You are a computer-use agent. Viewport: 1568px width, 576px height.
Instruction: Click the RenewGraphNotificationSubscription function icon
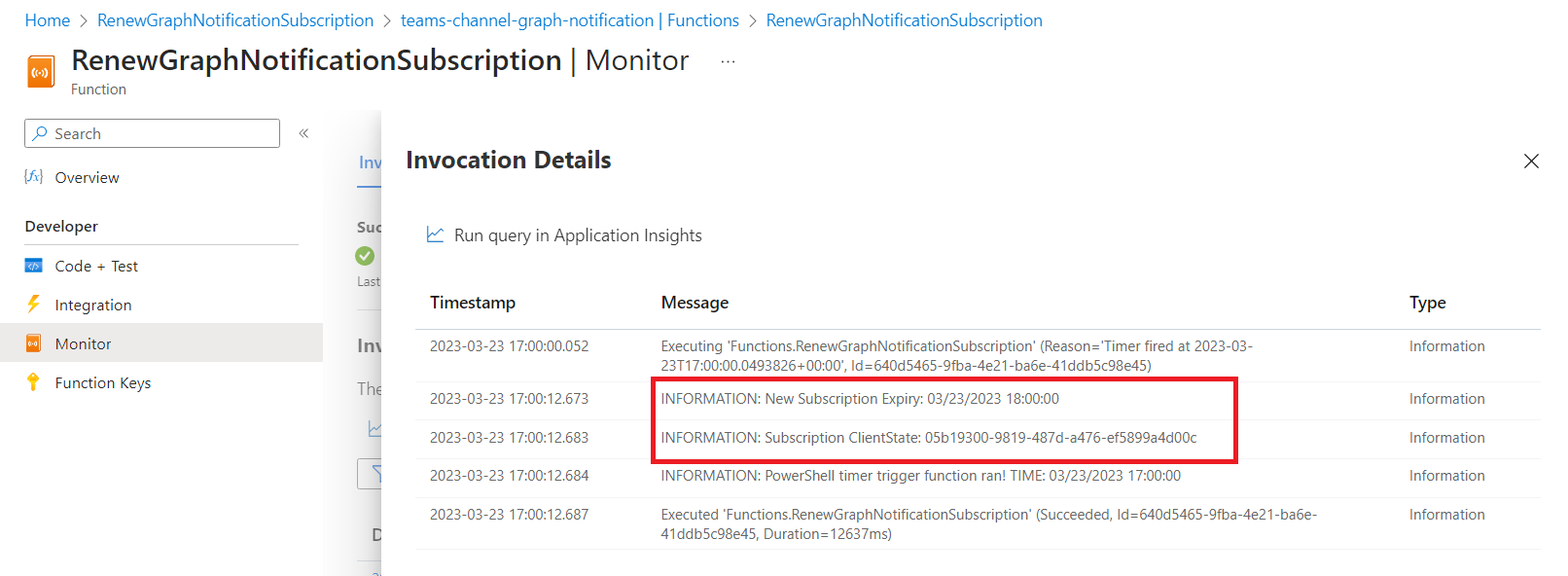point(41,73)
